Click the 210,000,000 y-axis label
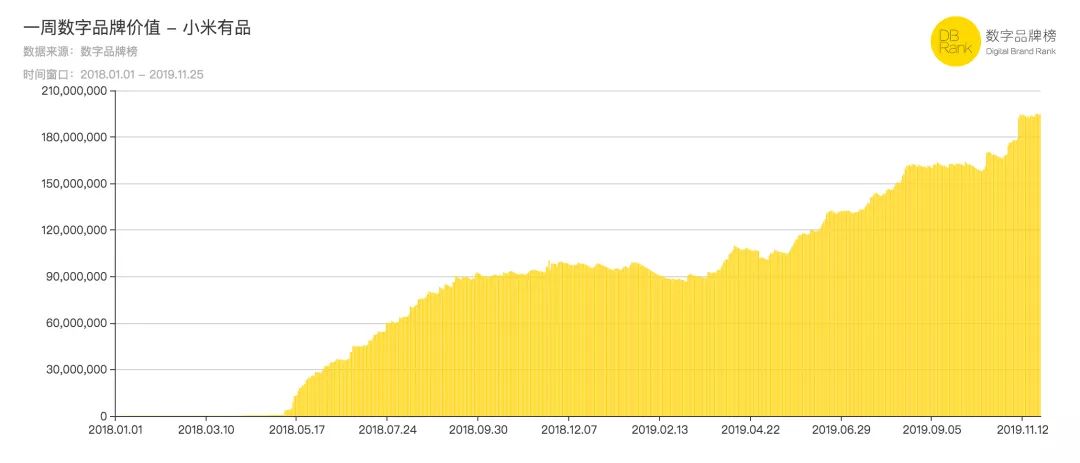The height and width of the screenshot is (463, 1080). (x=74, y=91)
